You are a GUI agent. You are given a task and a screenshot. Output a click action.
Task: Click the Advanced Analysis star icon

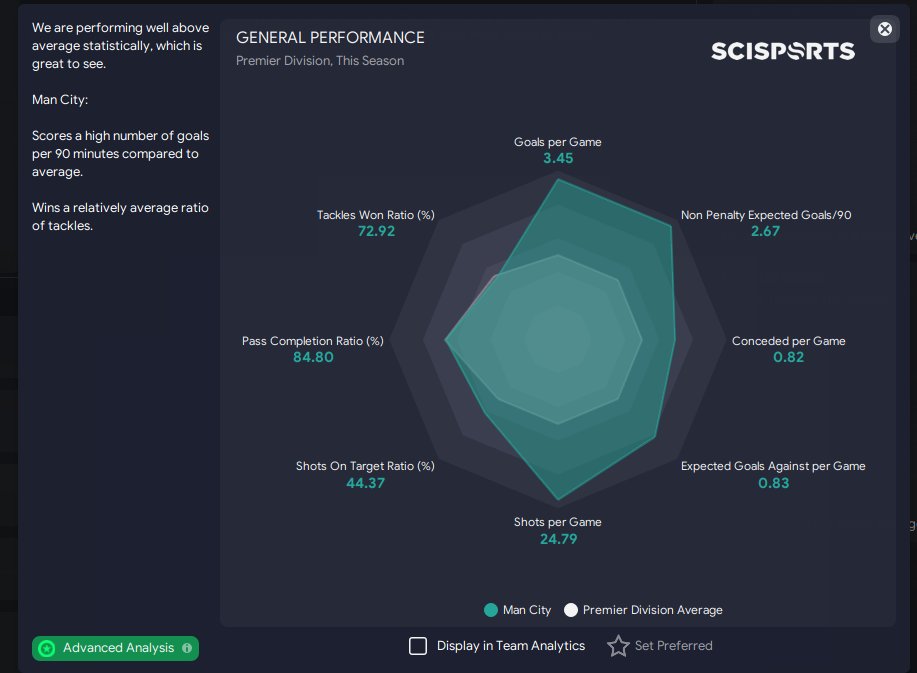46,648
